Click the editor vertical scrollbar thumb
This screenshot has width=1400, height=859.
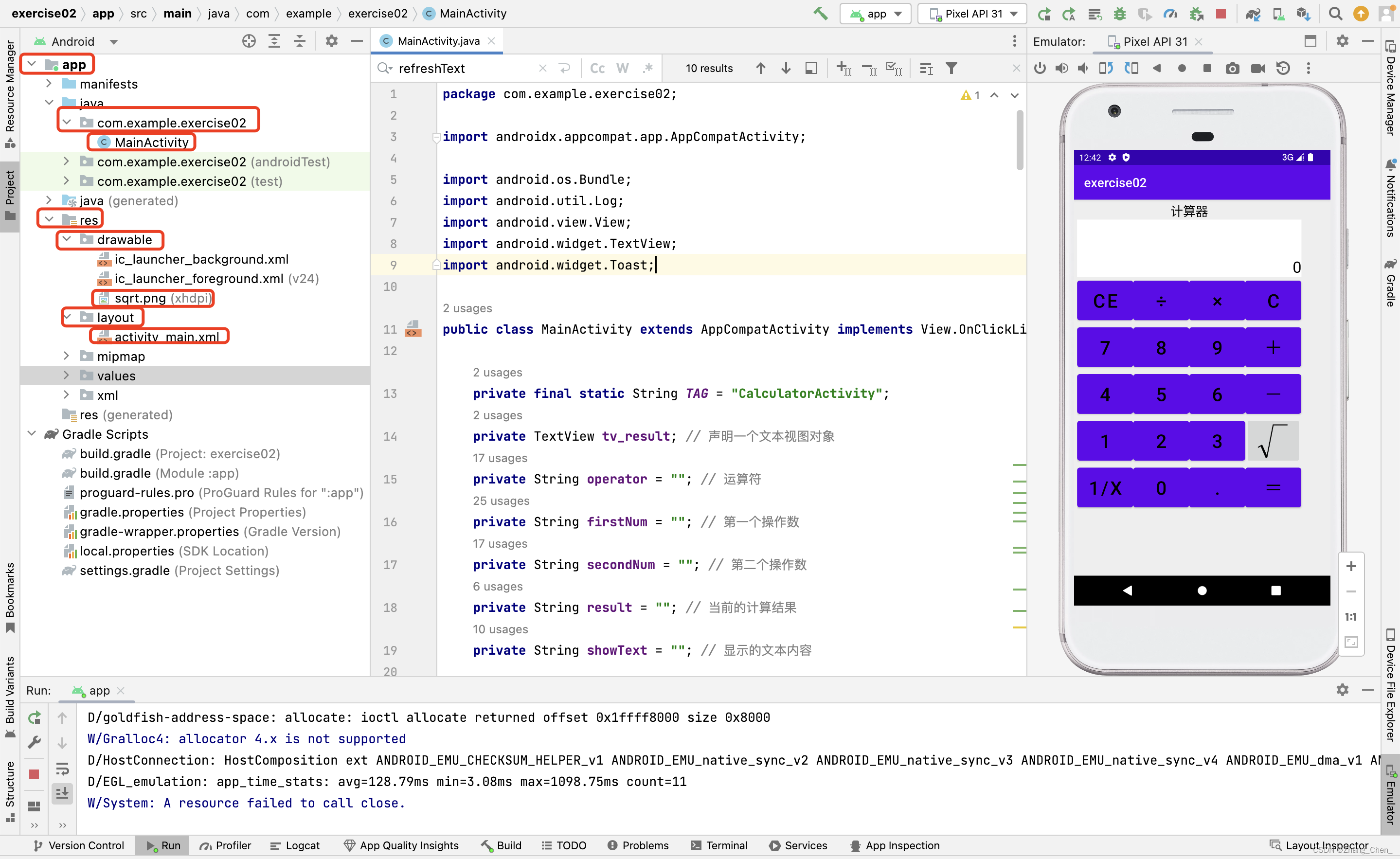click(1020, 140)
